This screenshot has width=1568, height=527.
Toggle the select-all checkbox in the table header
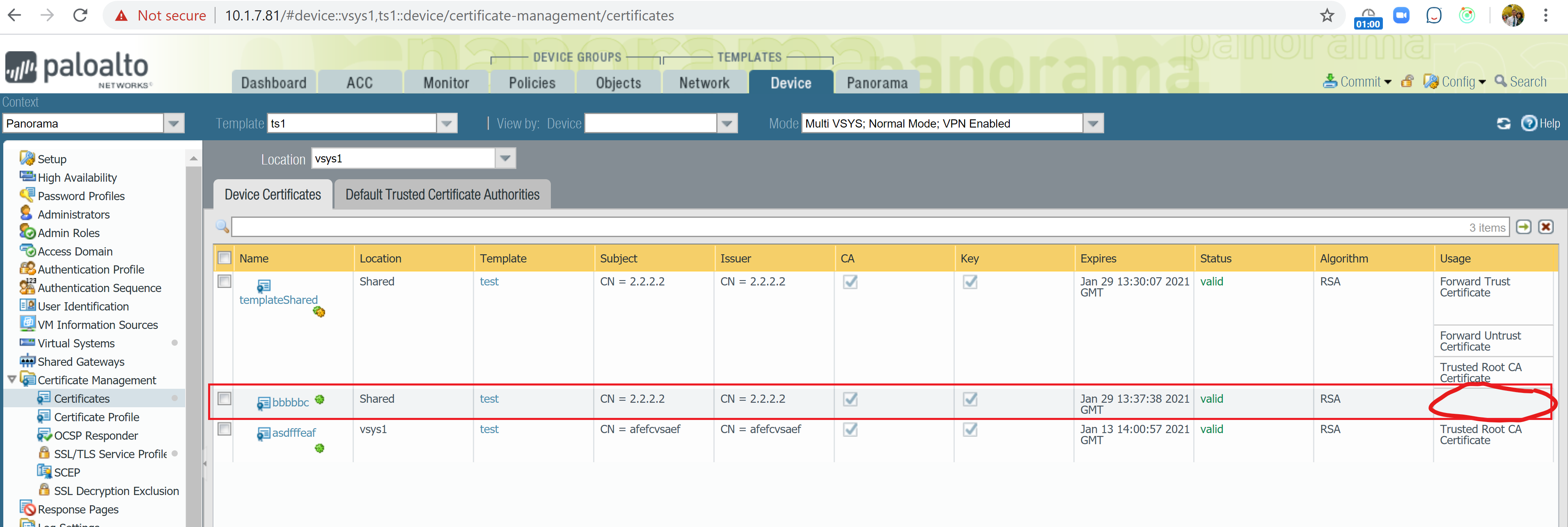223,257
